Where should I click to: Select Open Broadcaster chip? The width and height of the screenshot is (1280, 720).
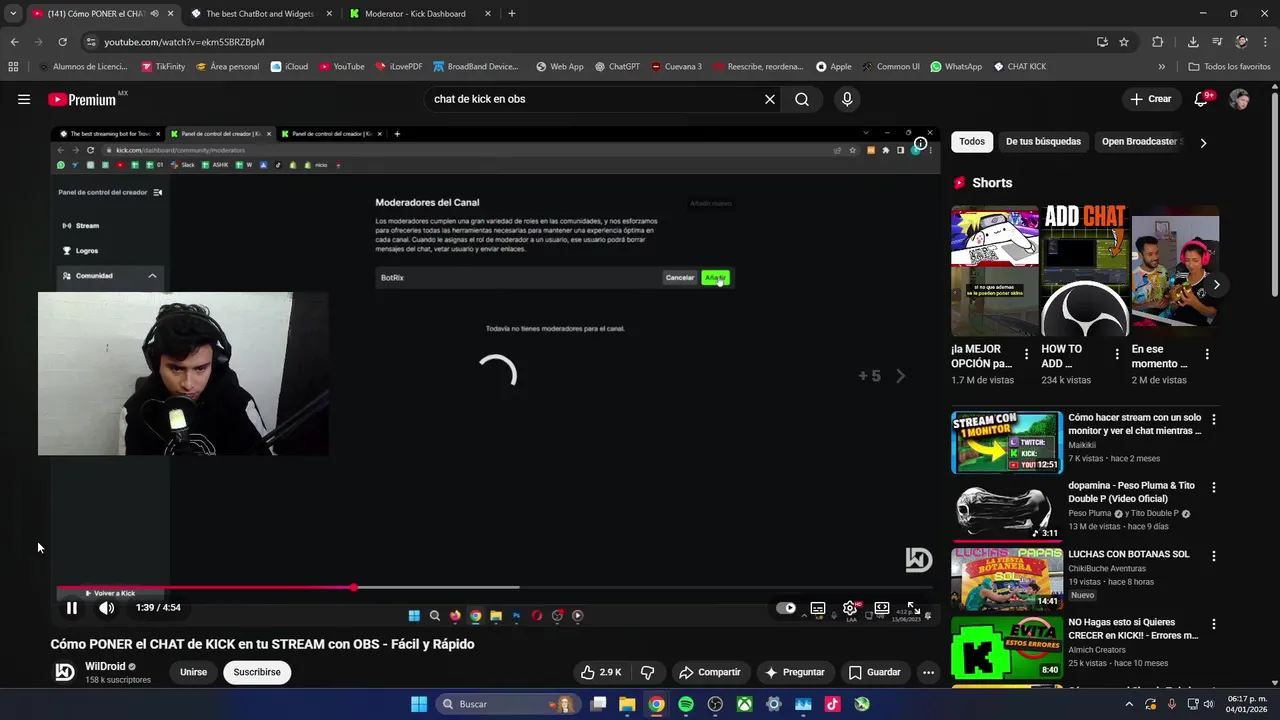(x=1139, y=142)
